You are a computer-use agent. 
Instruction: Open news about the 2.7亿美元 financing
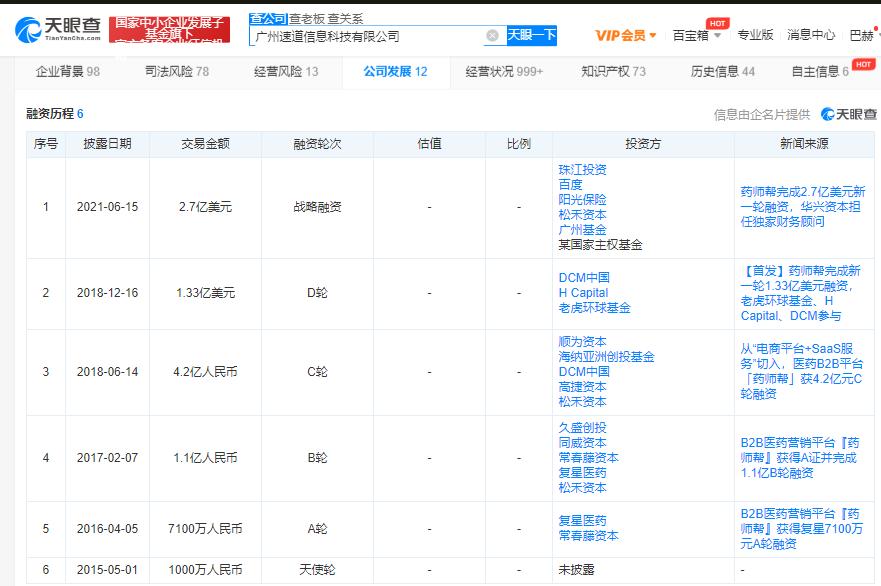(x=802, y=207)
